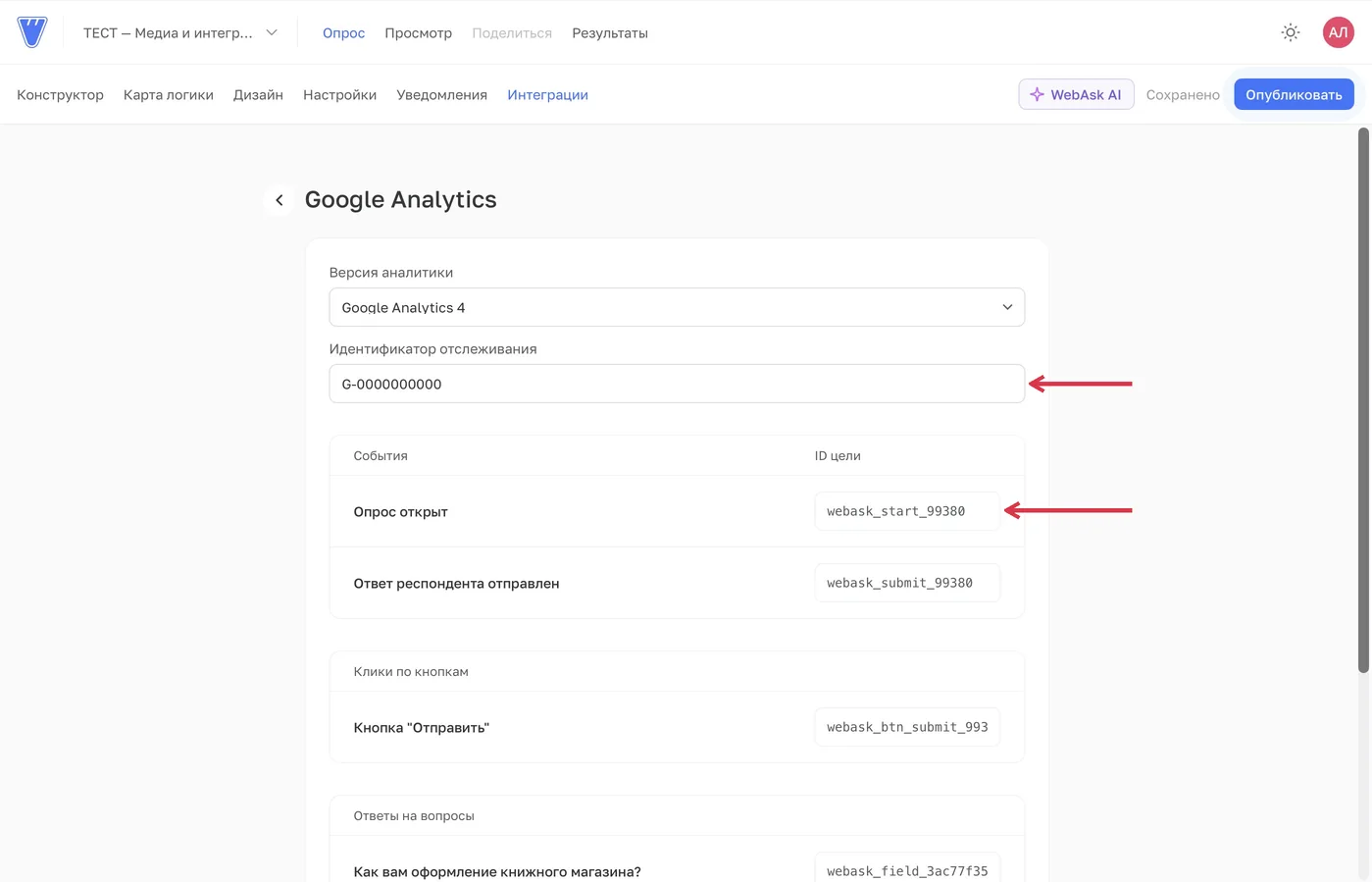The height and width of the screenshot is (882, 1372).
Task: Switch to the Опрос tab
Action: (343, 33)
